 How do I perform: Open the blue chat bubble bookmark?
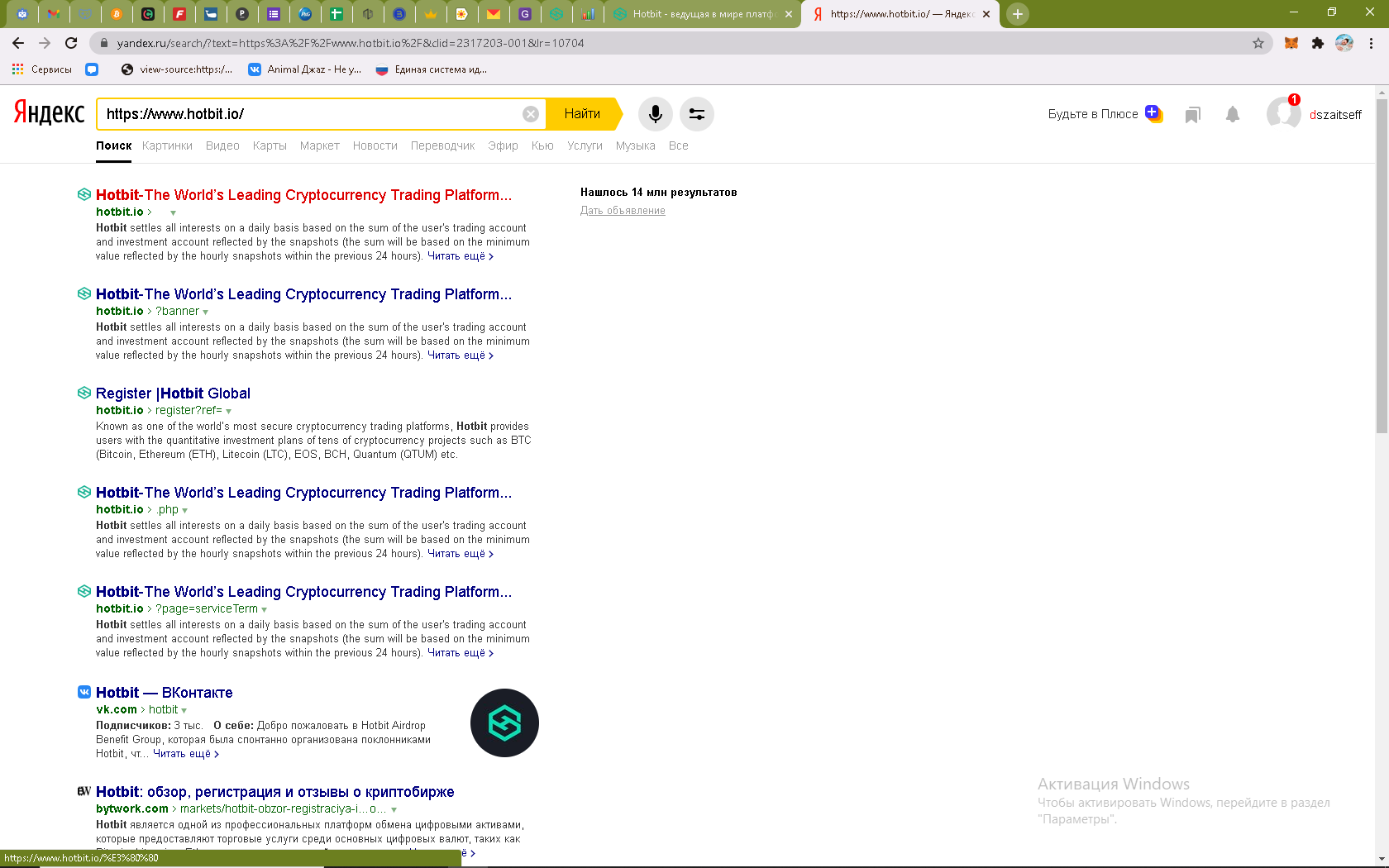tap(92, 69)
